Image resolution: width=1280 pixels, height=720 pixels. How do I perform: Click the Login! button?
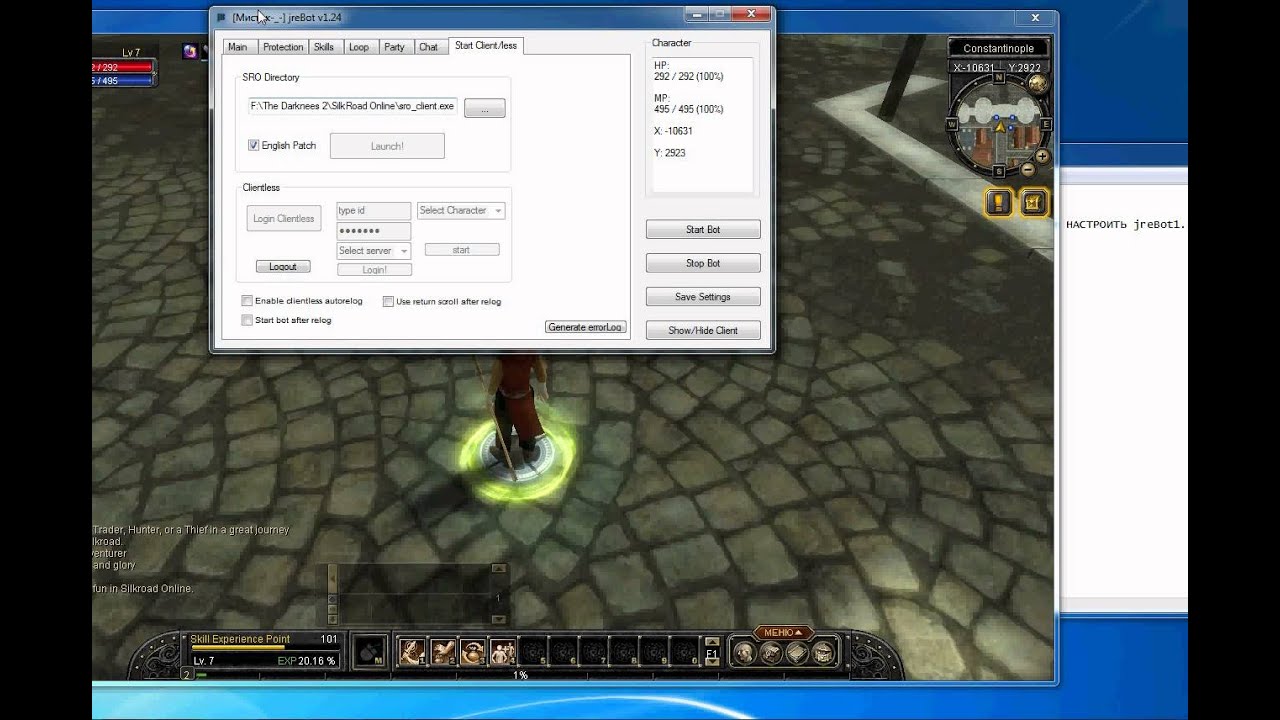click(374, 270)
